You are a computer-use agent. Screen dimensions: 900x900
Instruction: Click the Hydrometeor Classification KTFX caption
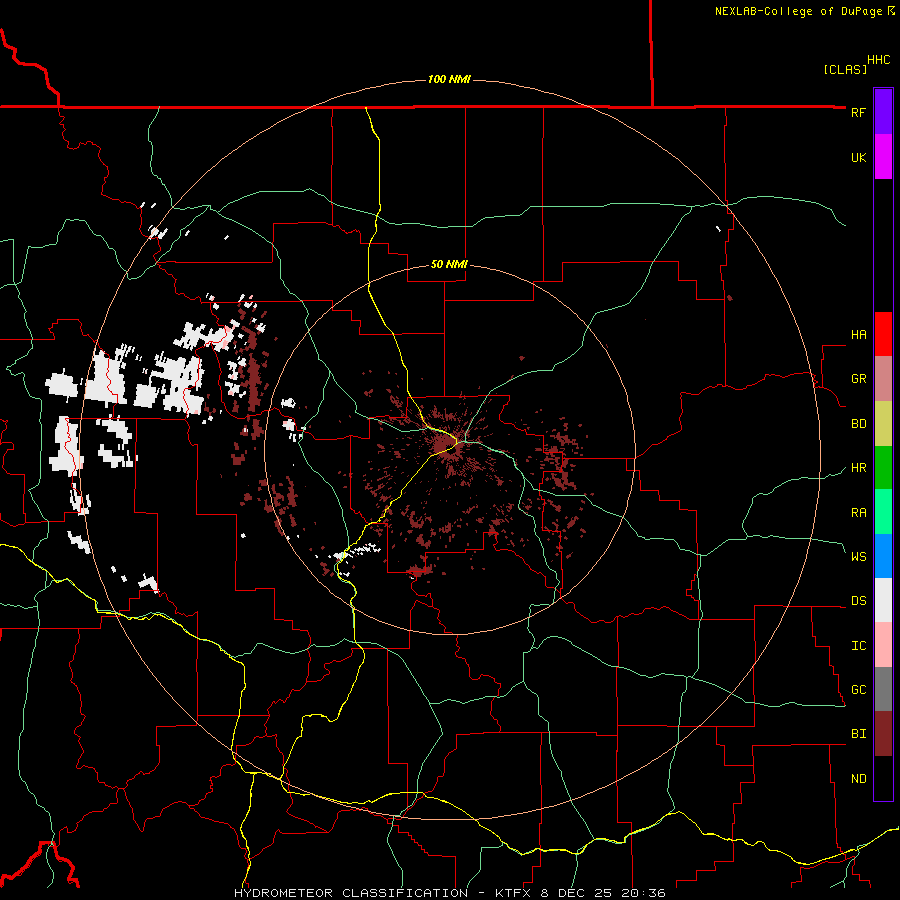coord(449,893)
